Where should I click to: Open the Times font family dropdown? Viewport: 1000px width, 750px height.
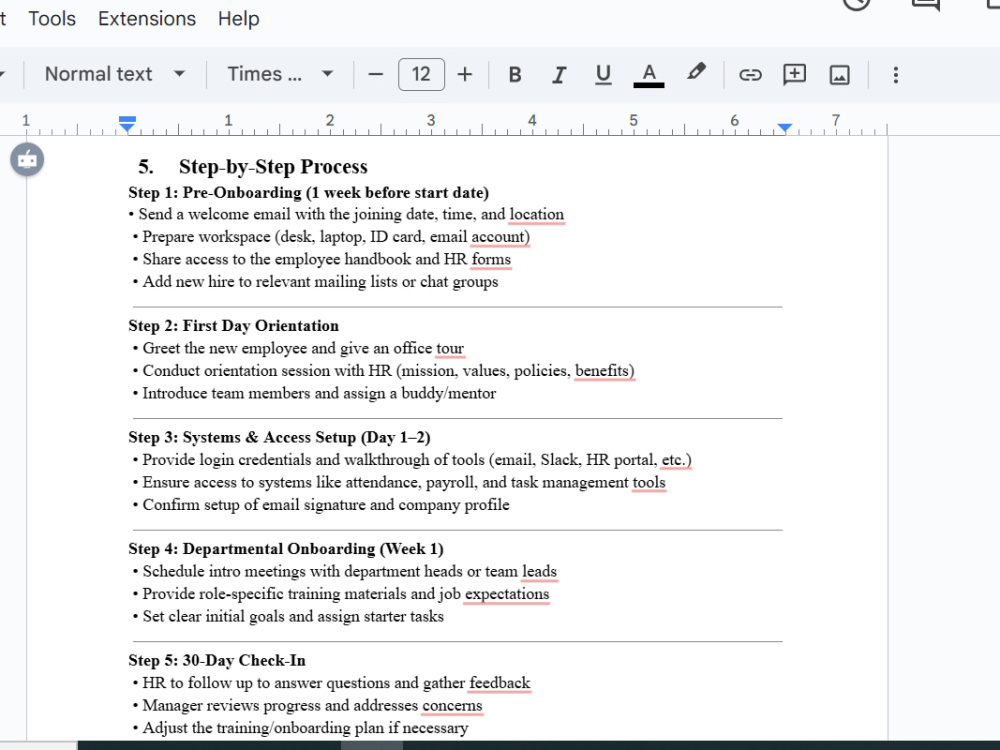coord(281,74)
